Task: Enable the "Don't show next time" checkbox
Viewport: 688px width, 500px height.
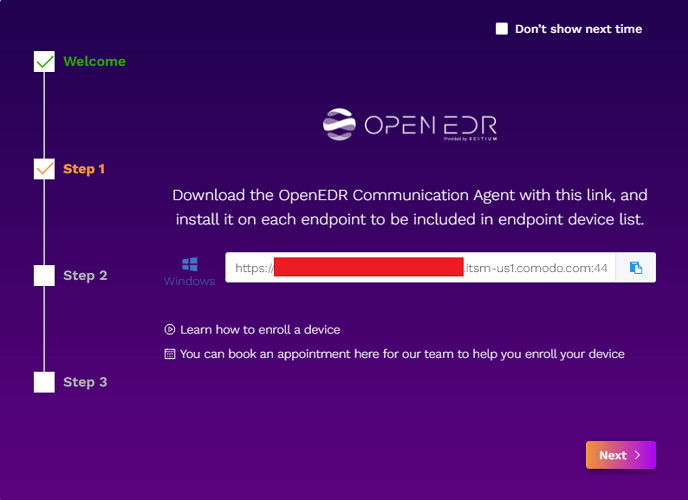Action: point(502,29)
